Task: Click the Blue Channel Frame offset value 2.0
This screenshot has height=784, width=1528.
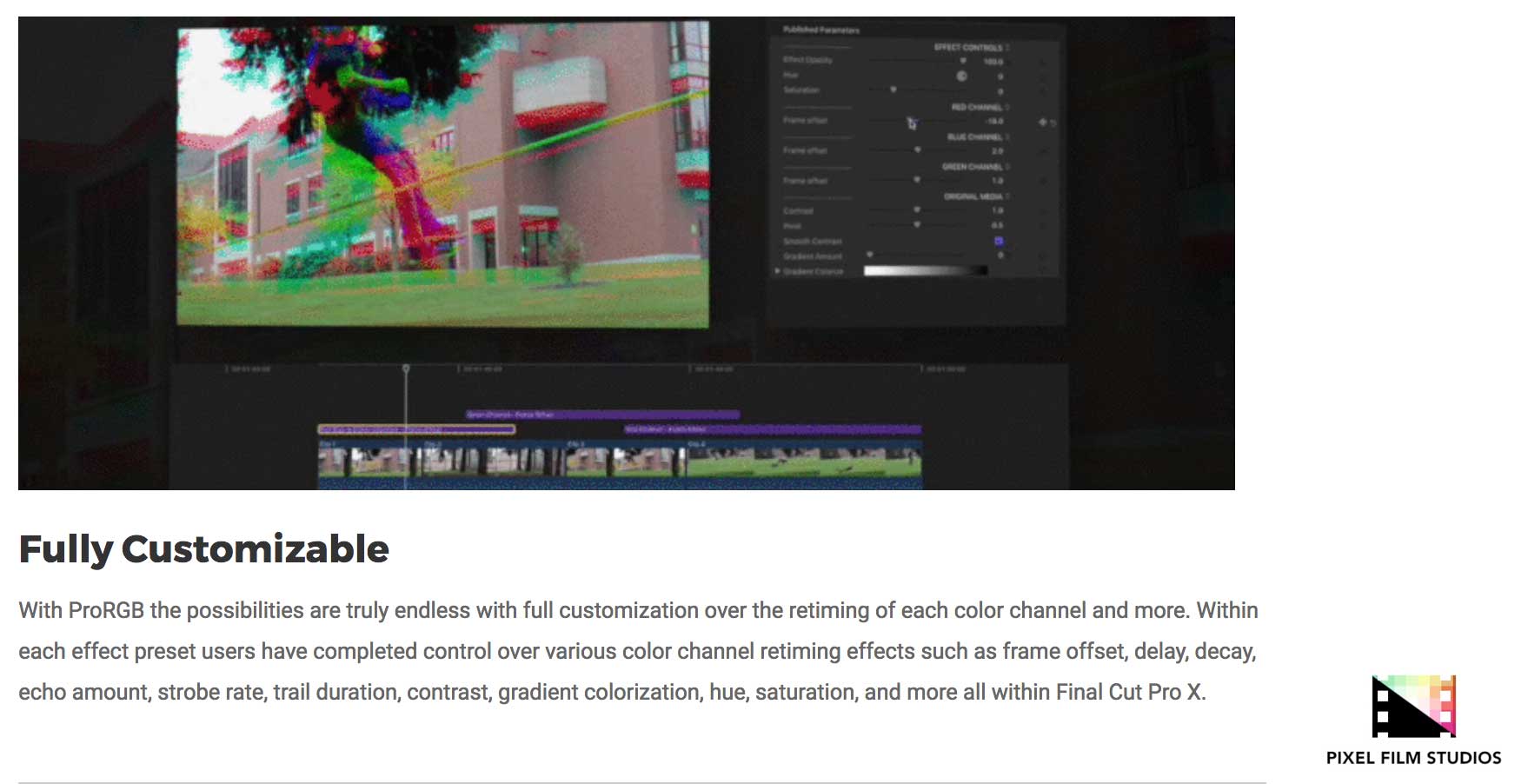Action: [998, 151]
